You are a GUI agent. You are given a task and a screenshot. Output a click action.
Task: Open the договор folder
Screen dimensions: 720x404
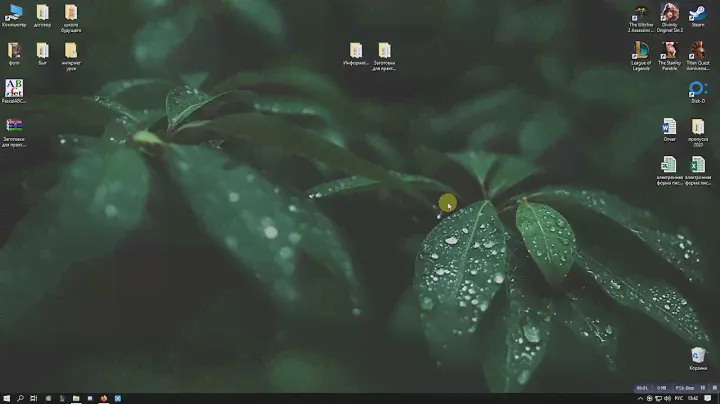click(x=42, y=13)
